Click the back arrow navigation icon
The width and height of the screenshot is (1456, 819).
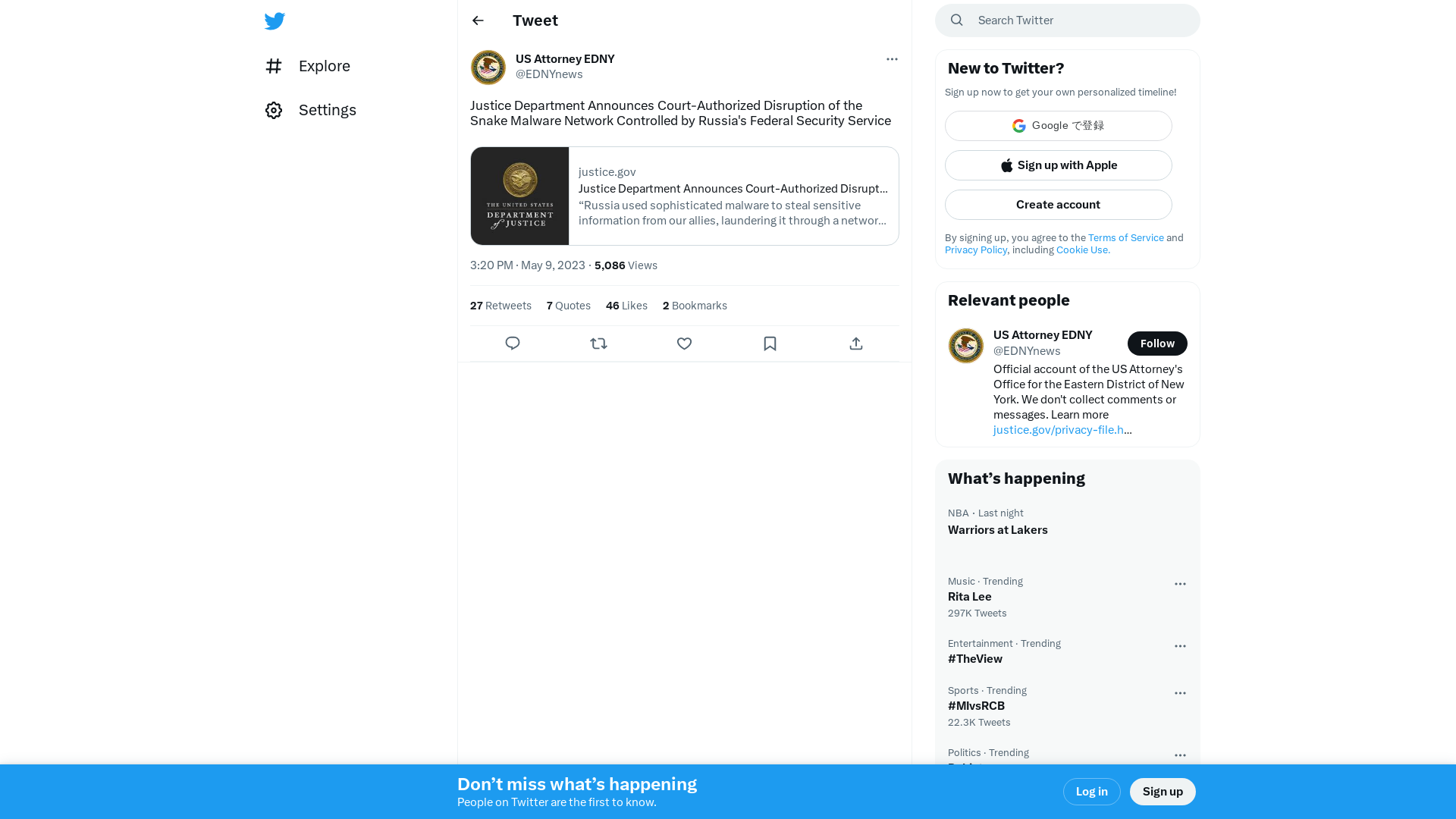tap(478, 20)
